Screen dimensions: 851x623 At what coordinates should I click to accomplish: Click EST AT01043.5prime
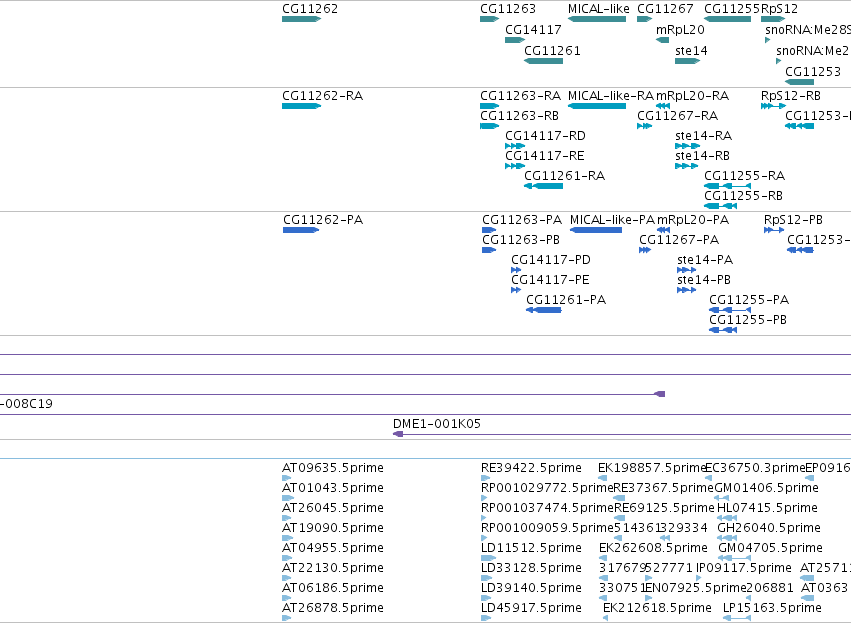click(333, 488)
